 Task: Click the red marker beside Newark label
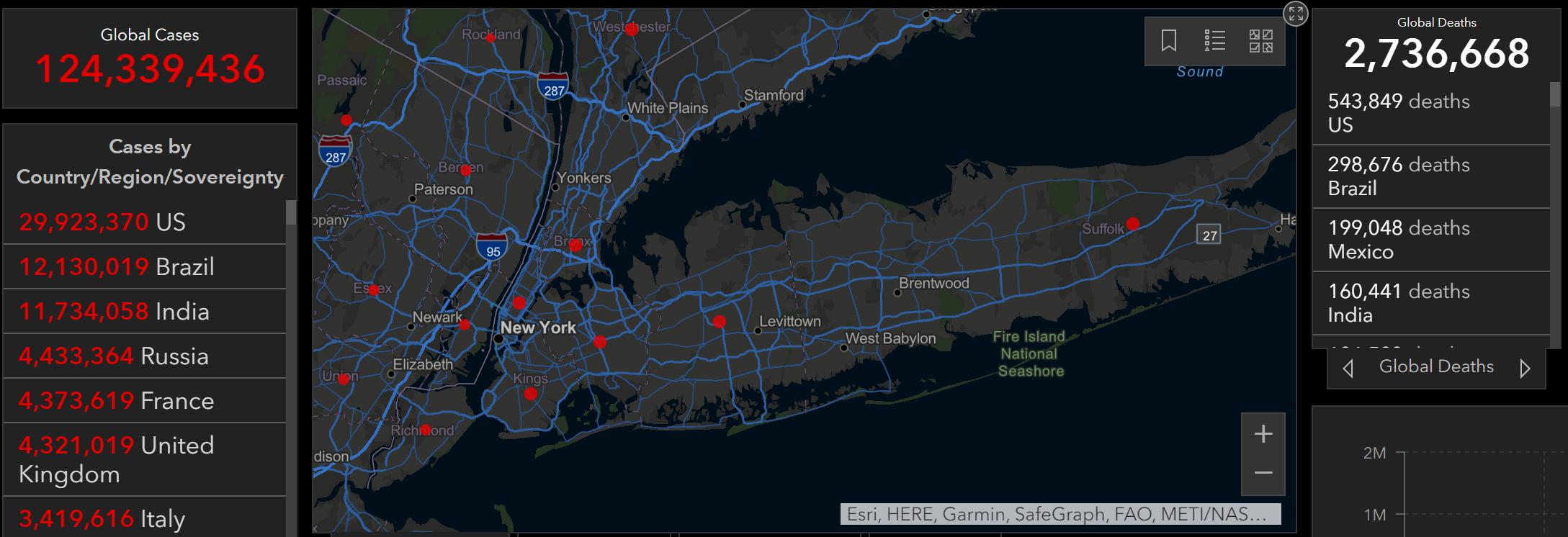(465, 325)
